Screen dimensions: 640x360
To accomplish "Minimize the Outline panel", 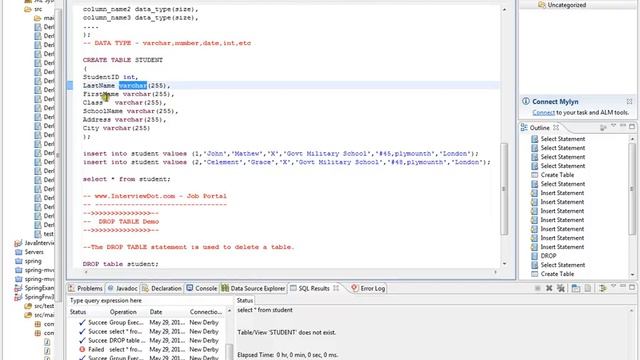I will 623,126.
